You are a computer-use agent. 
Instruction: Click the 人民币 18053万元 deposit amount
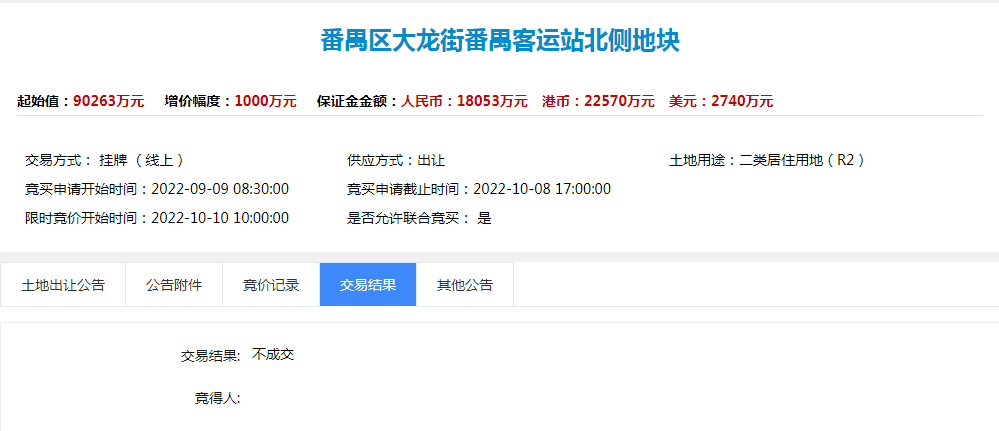point(464,101)
